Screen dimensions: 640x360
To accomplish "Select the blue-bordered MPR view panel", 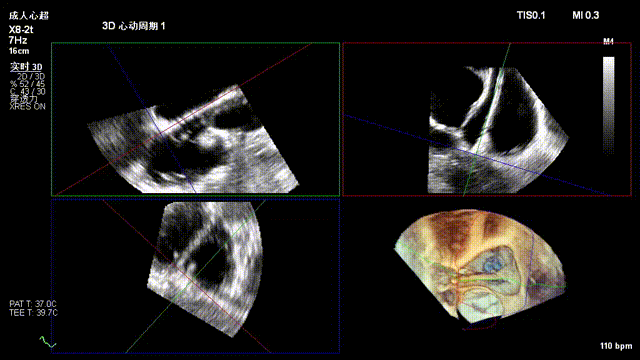I will pos(196,276).
